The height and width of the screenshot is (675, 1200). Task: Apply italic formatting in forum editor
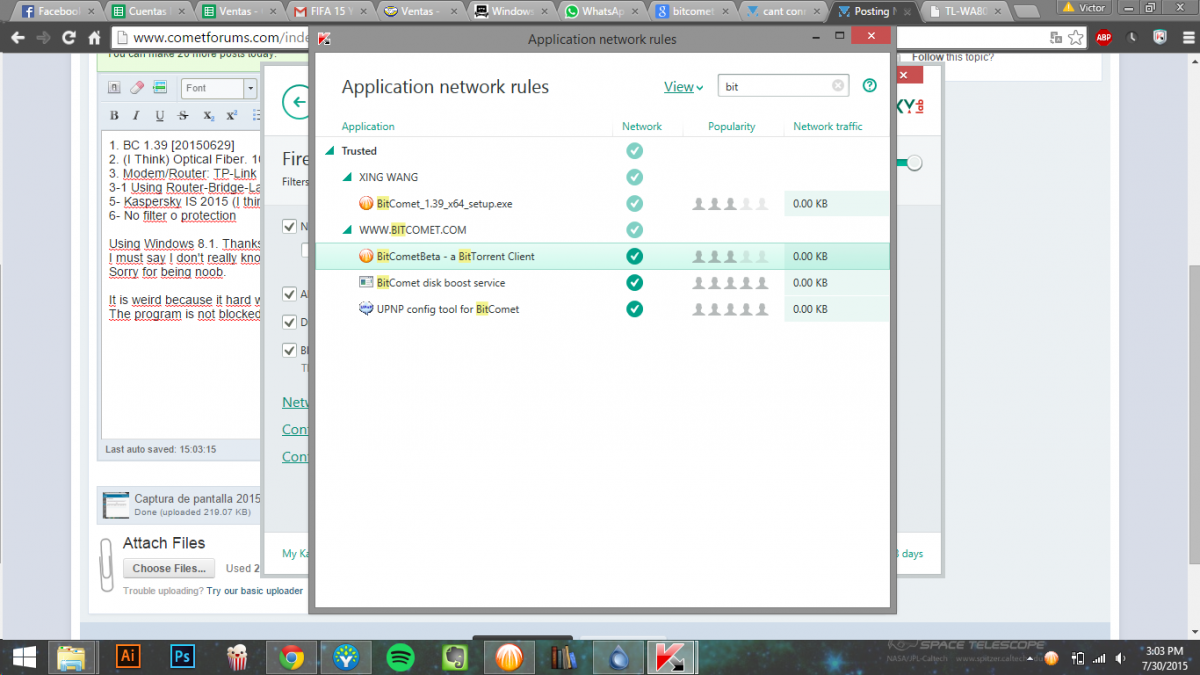137,116
